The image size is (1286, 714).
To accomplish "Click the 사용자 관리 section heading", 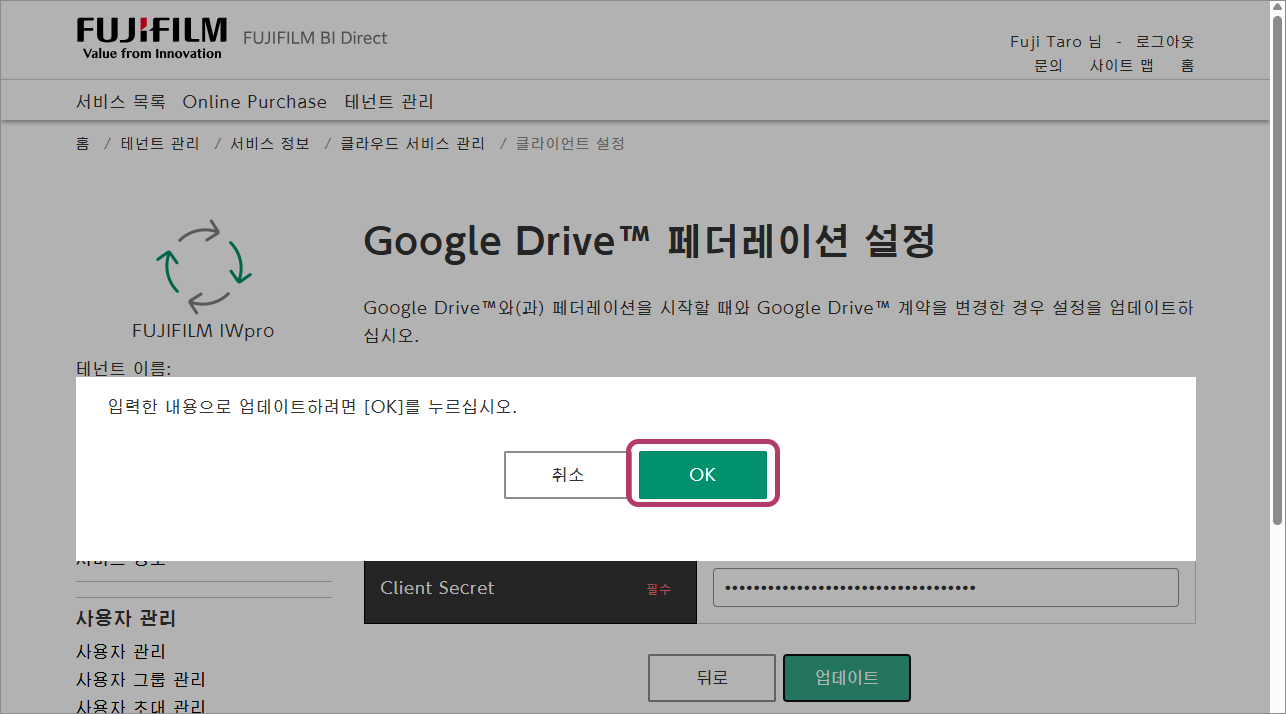I will pos(126,619).
